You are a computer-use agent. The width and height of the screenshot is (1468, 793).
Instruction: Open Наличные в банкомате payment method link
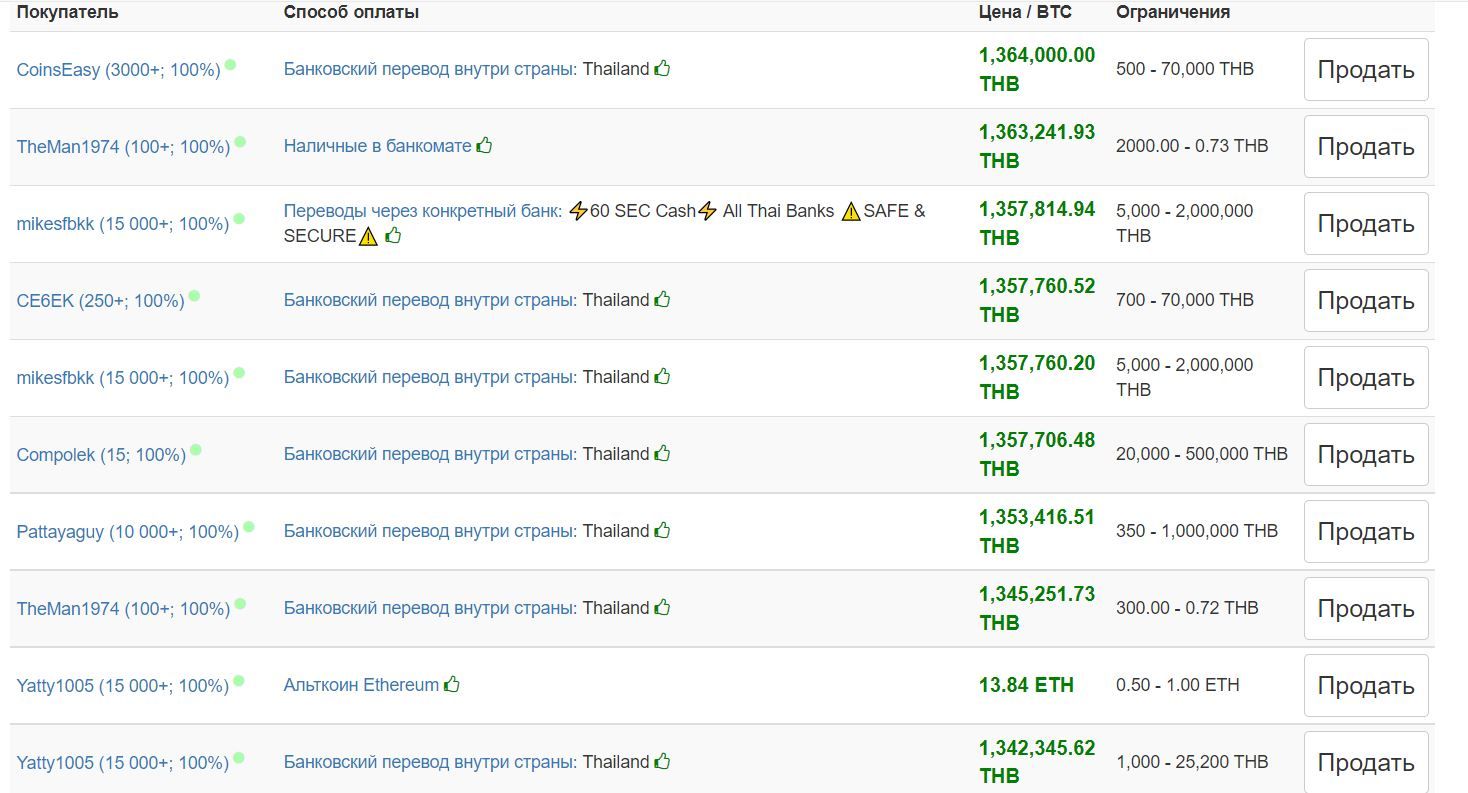coord(377,146)
